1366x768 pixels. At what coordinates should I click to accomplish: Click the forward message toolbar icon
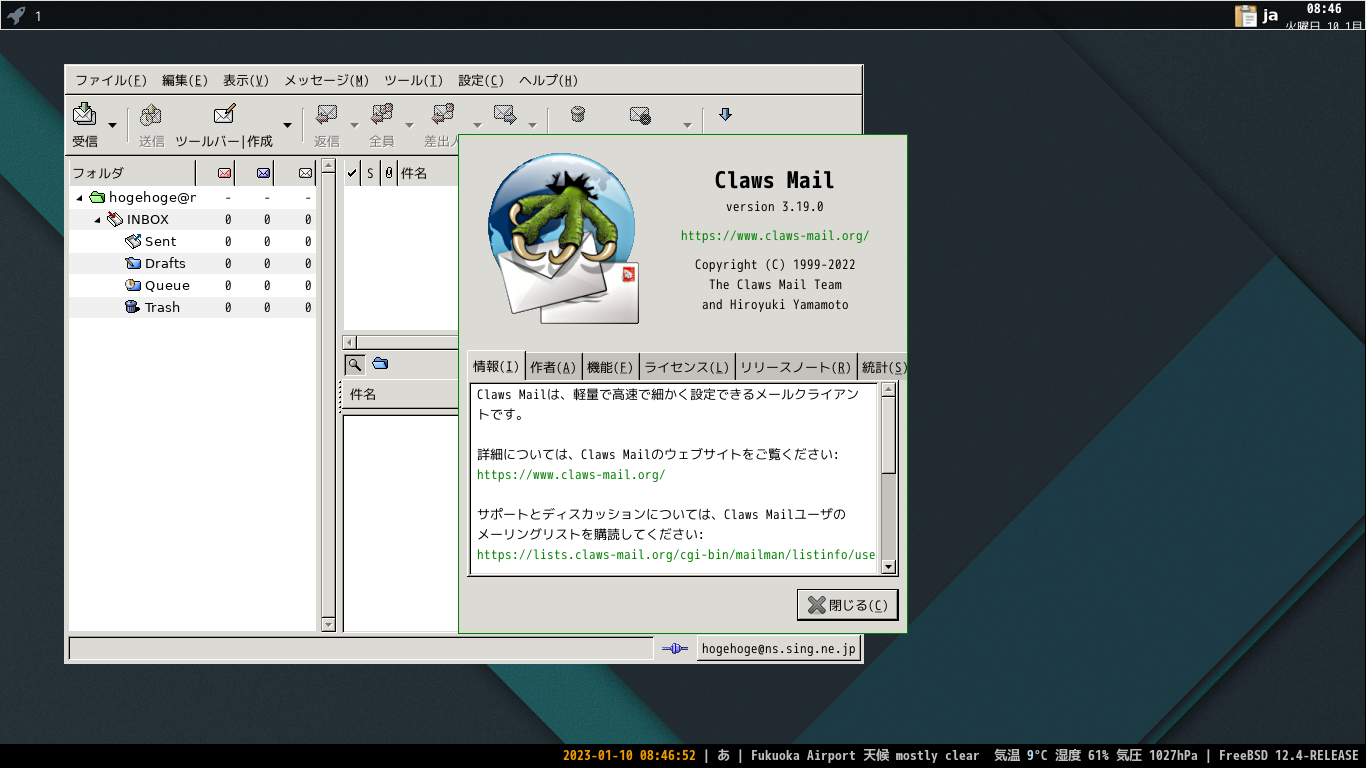click(x=505, y=114)
